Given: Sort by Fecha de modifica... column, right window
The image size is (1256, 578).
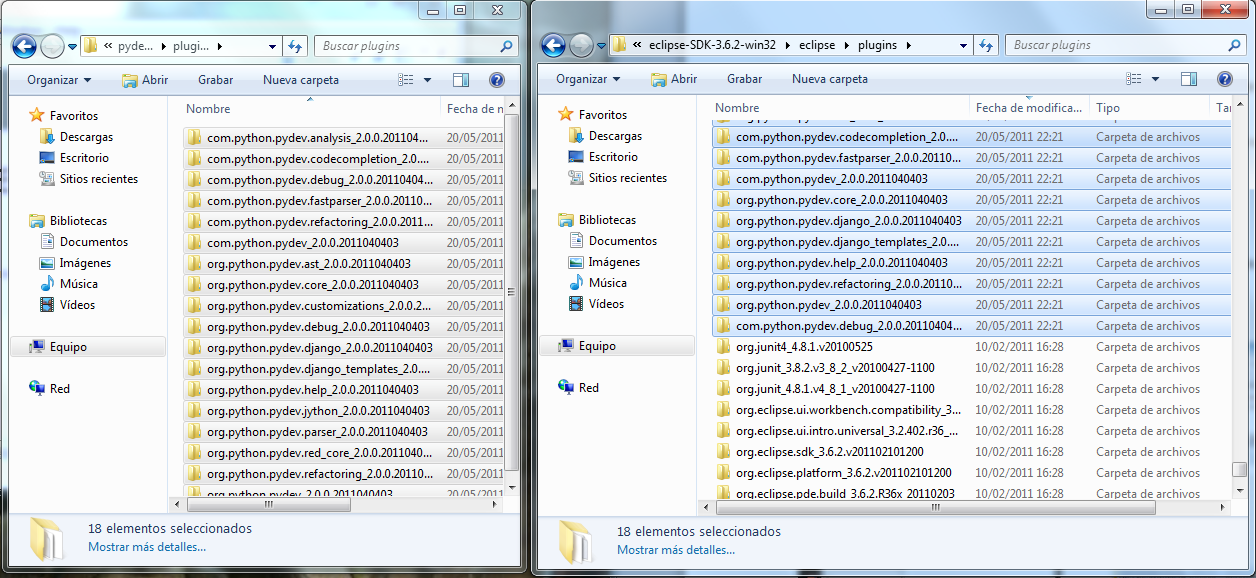Looking at the screenshot, I should [1029, 108].
